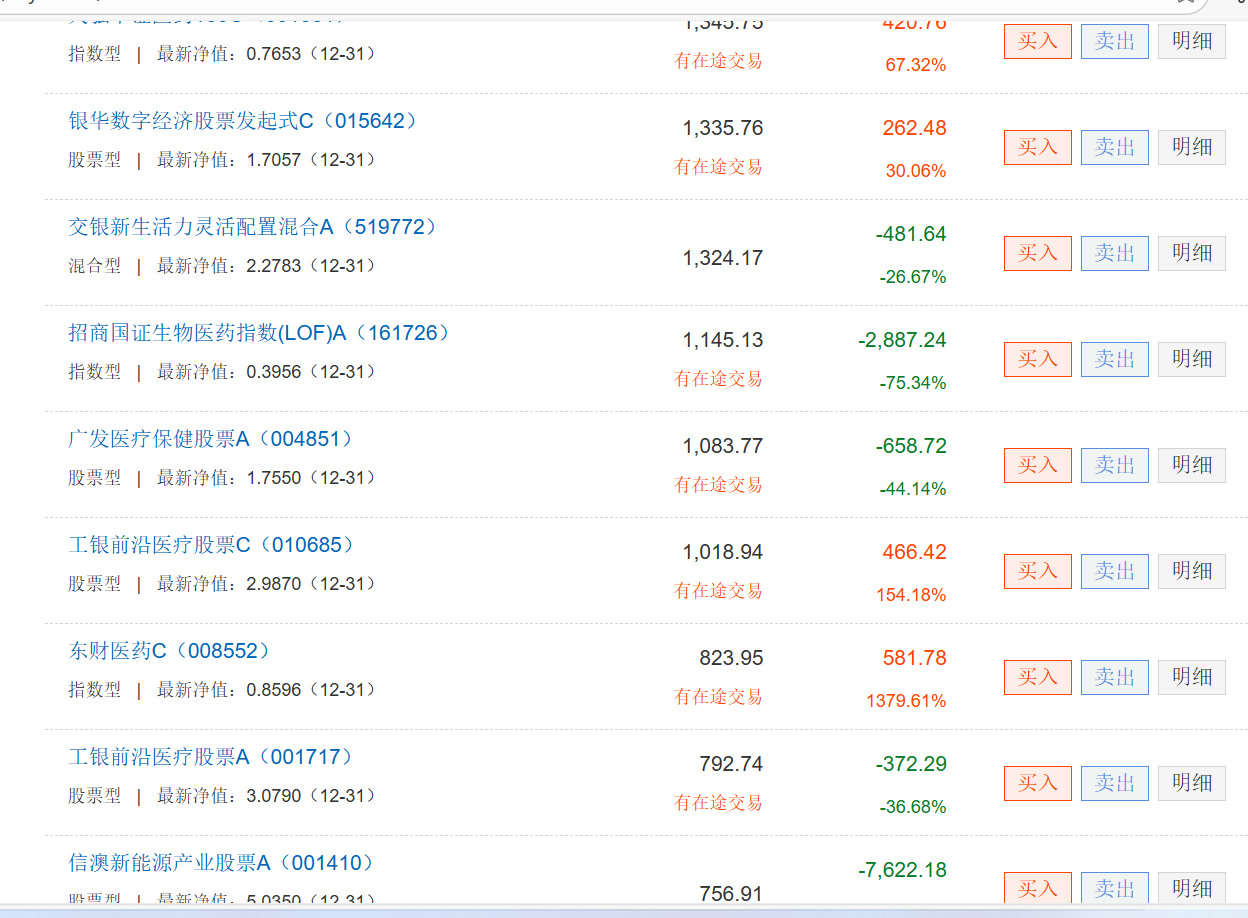Click 有在途交易 under amount 1,145.13
The width and height of the screenshot is (1248, 918).
coord(718,379)
